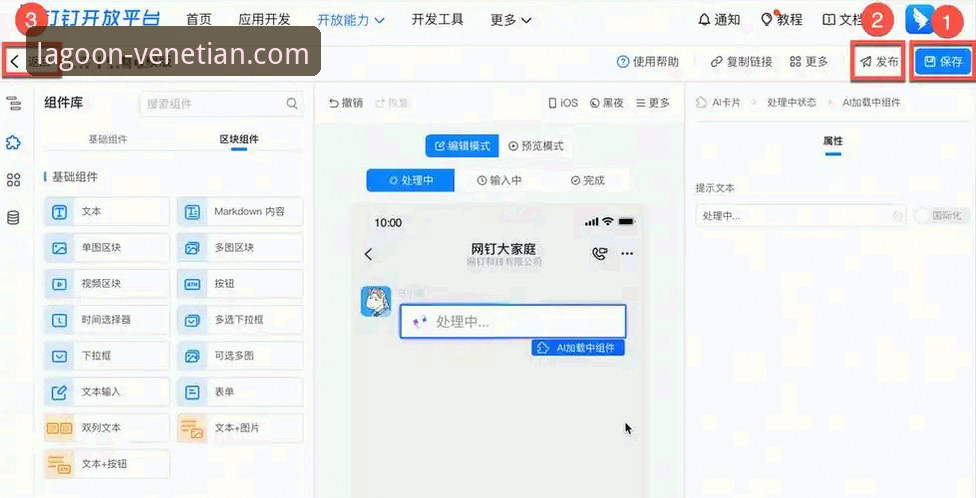This screenshot has width=976, height=498.
Task: Toggle 黑夜 dark mode preview
Action: coord(607,103)
